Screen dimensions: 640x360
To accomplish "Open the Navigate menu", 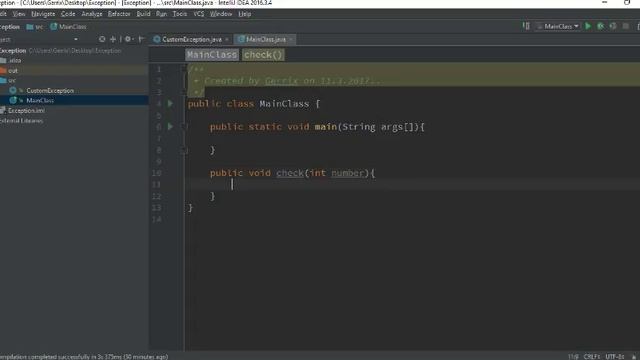I will (43, 14).
